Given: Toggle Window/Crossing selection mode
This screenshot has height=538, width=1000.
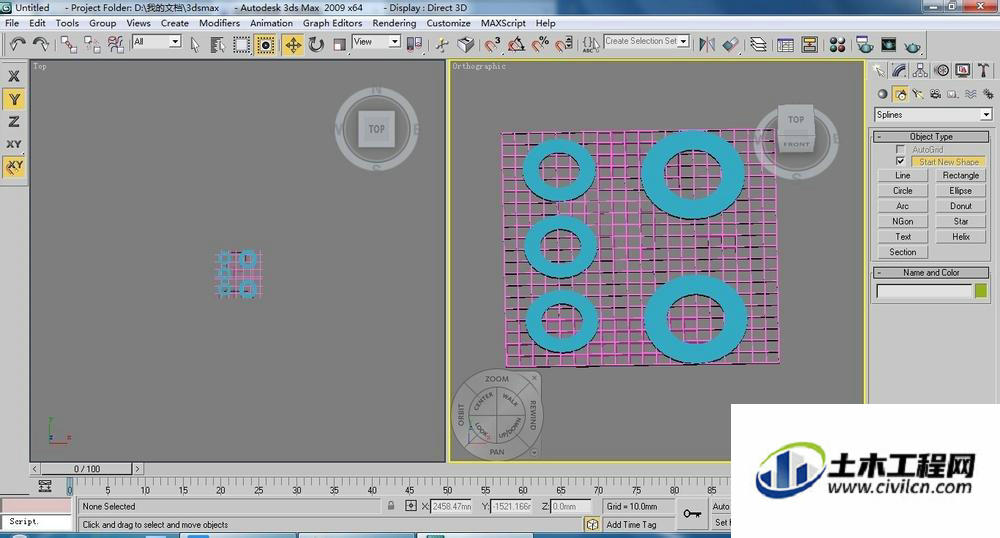Looking at the screenshot, I should pos(265,44).
